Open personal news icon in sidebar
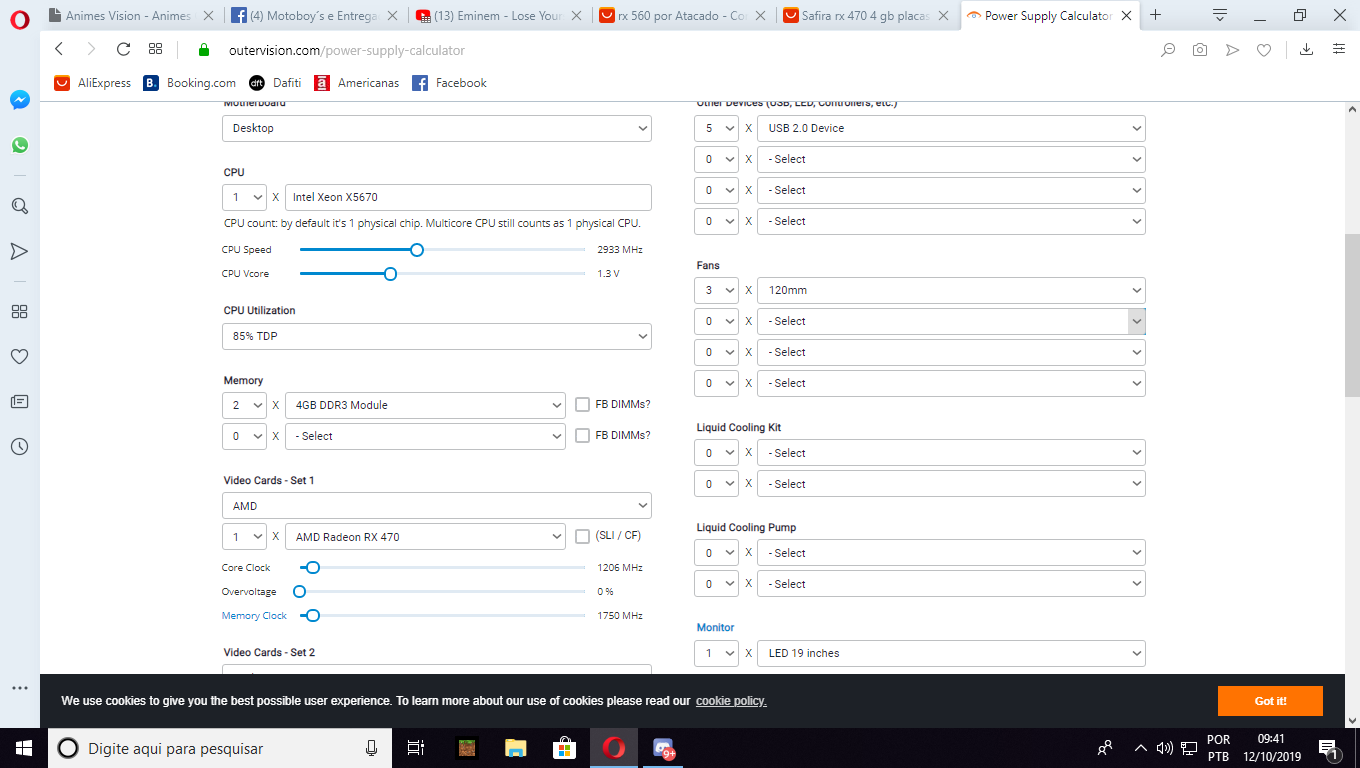This screenshot has height=768, width=1360. pos(20,402)
